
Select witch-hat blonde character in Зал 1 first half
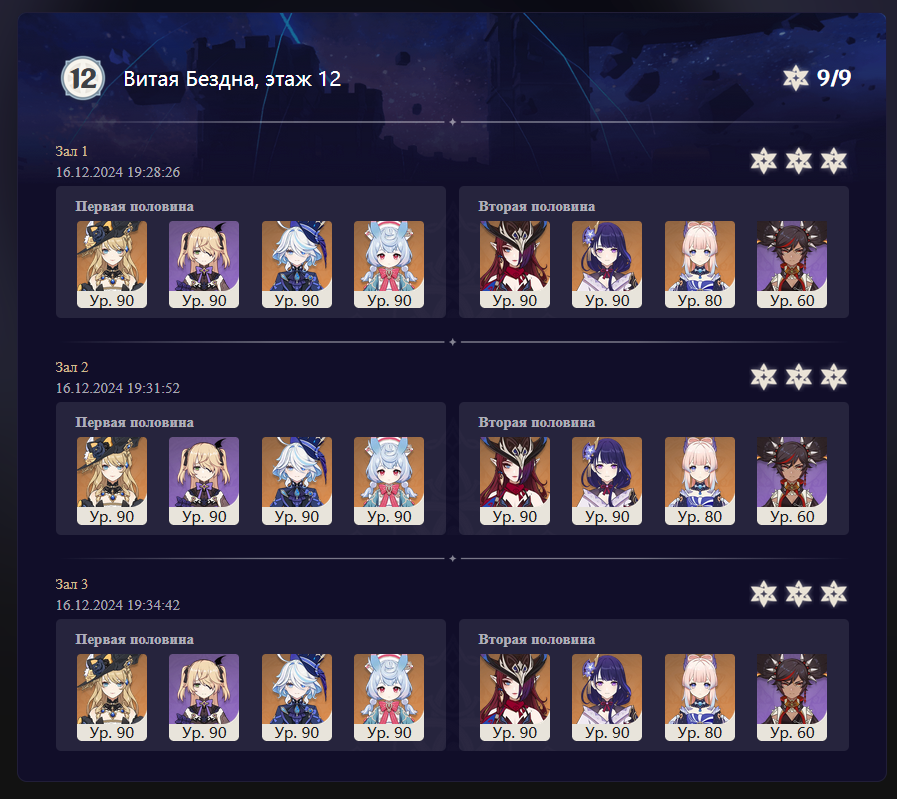click(x=112, y=264)
